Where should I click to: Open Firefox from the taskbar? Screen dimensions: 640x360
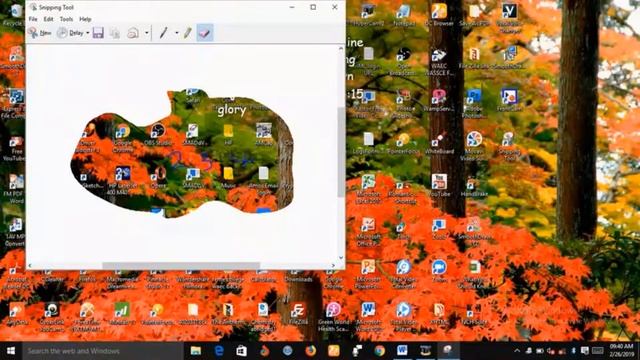pos(311,351)
